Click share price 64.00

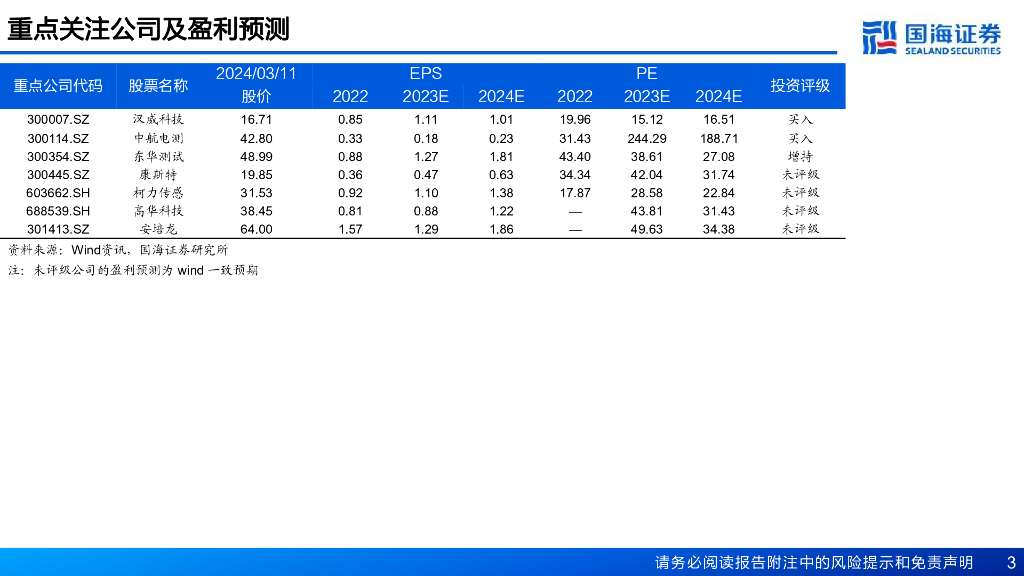pos(256,229)
